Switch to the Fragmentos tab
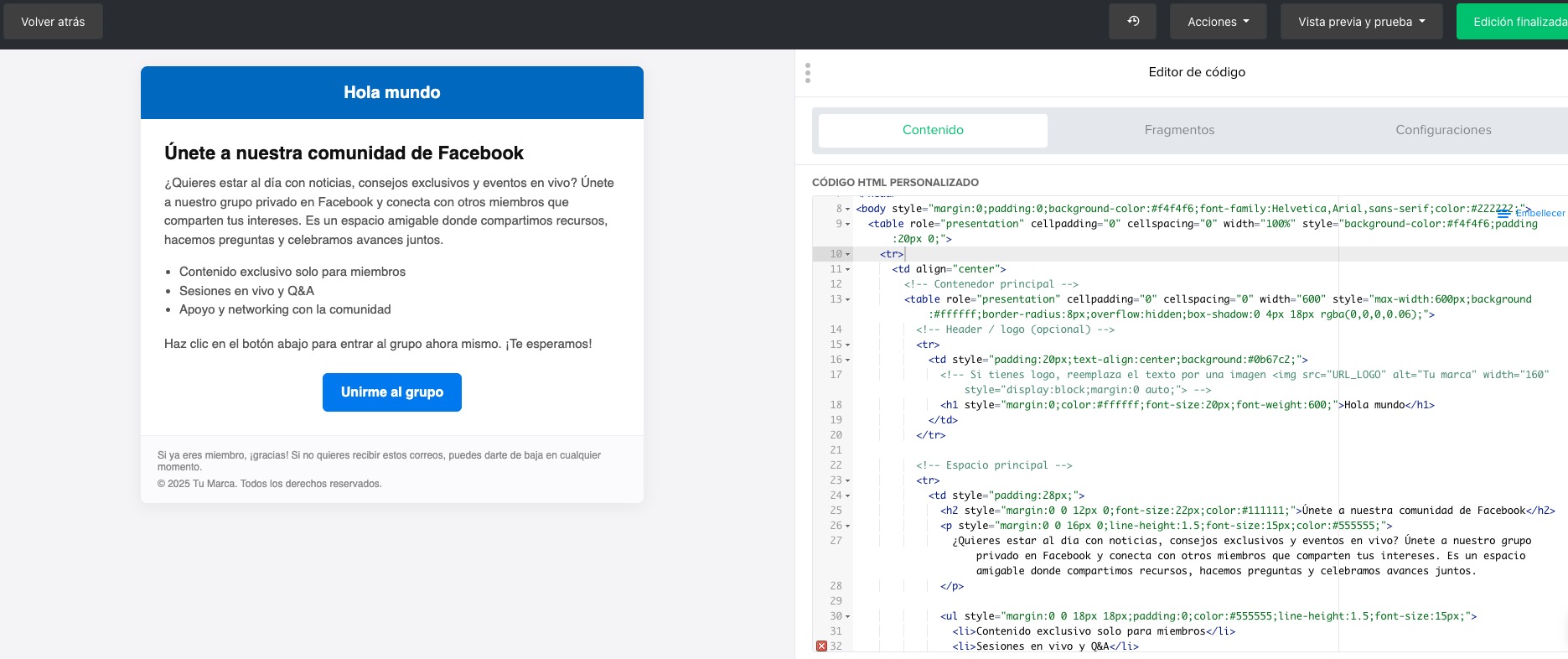This screenshot has width=1568, height=659. click(1179, 130)
